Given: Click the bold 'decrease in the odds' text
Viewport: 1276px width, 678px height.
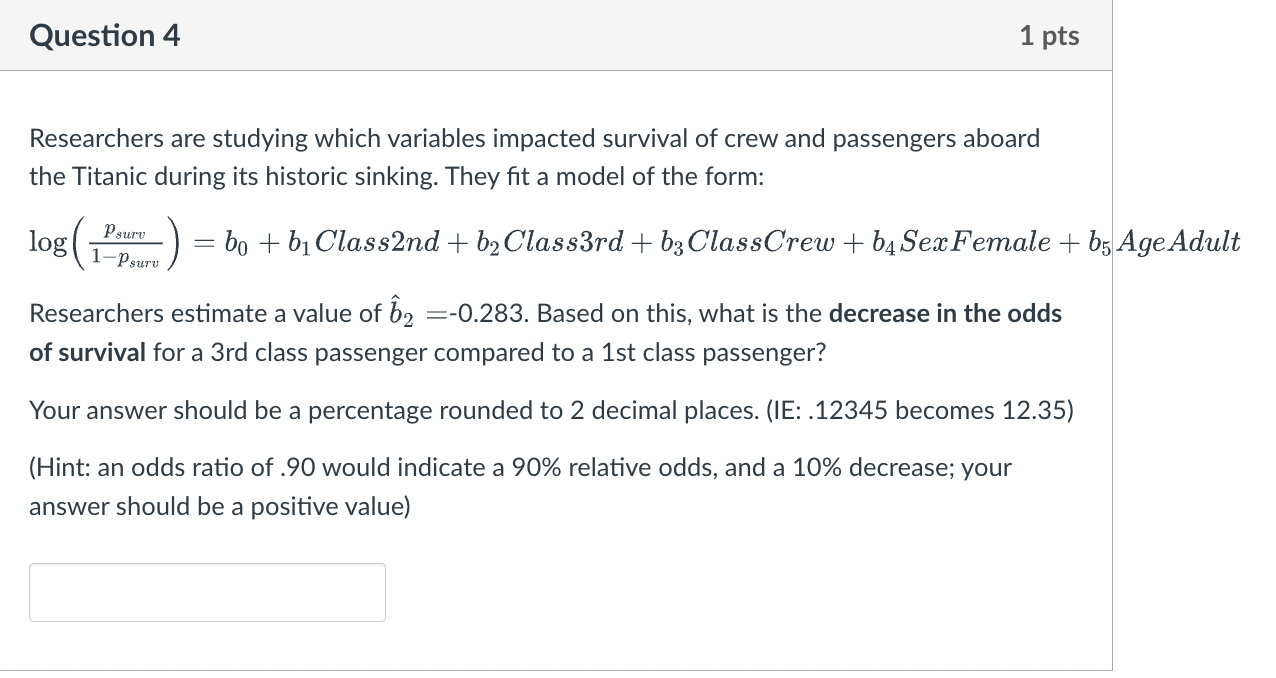Looking at the screenshot, I should pyautogui.click(x=946, y=314).
